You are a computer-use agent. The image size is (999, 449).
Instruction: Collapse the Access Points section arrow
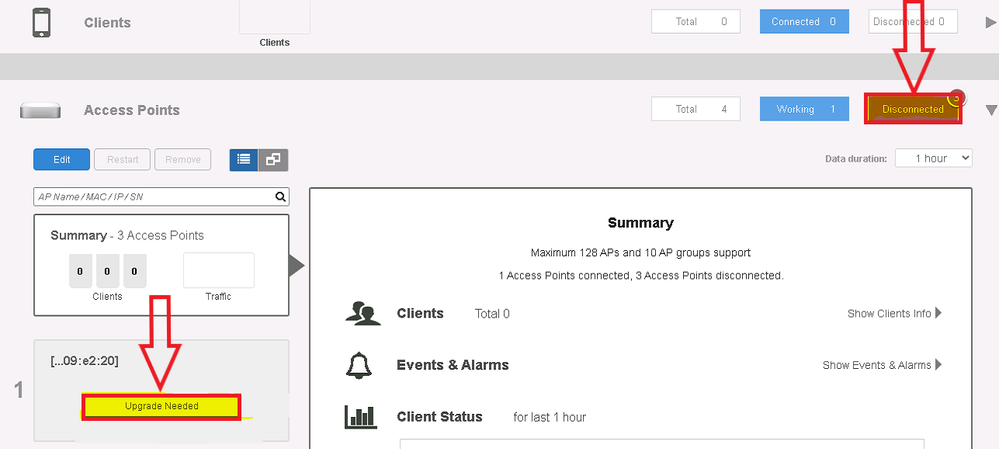point(991,110)
